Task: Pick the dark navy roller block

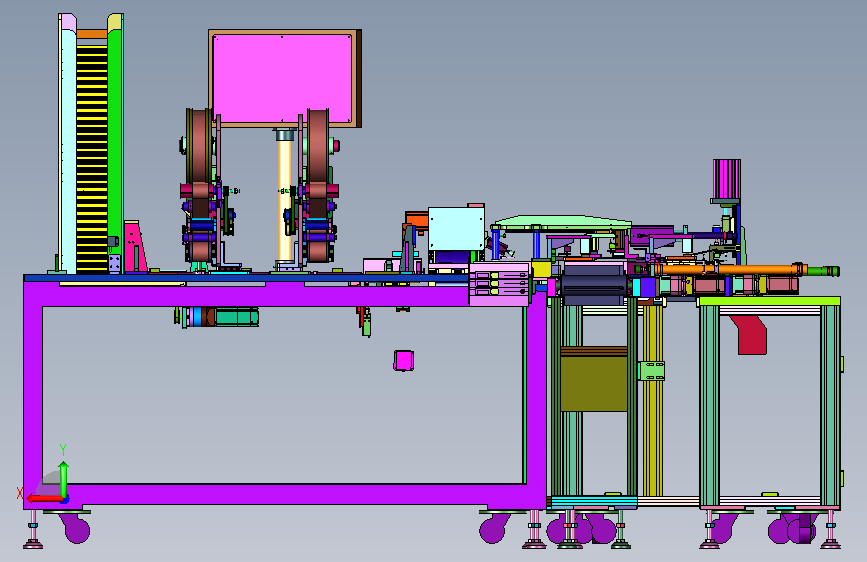Action: point(594,284)
